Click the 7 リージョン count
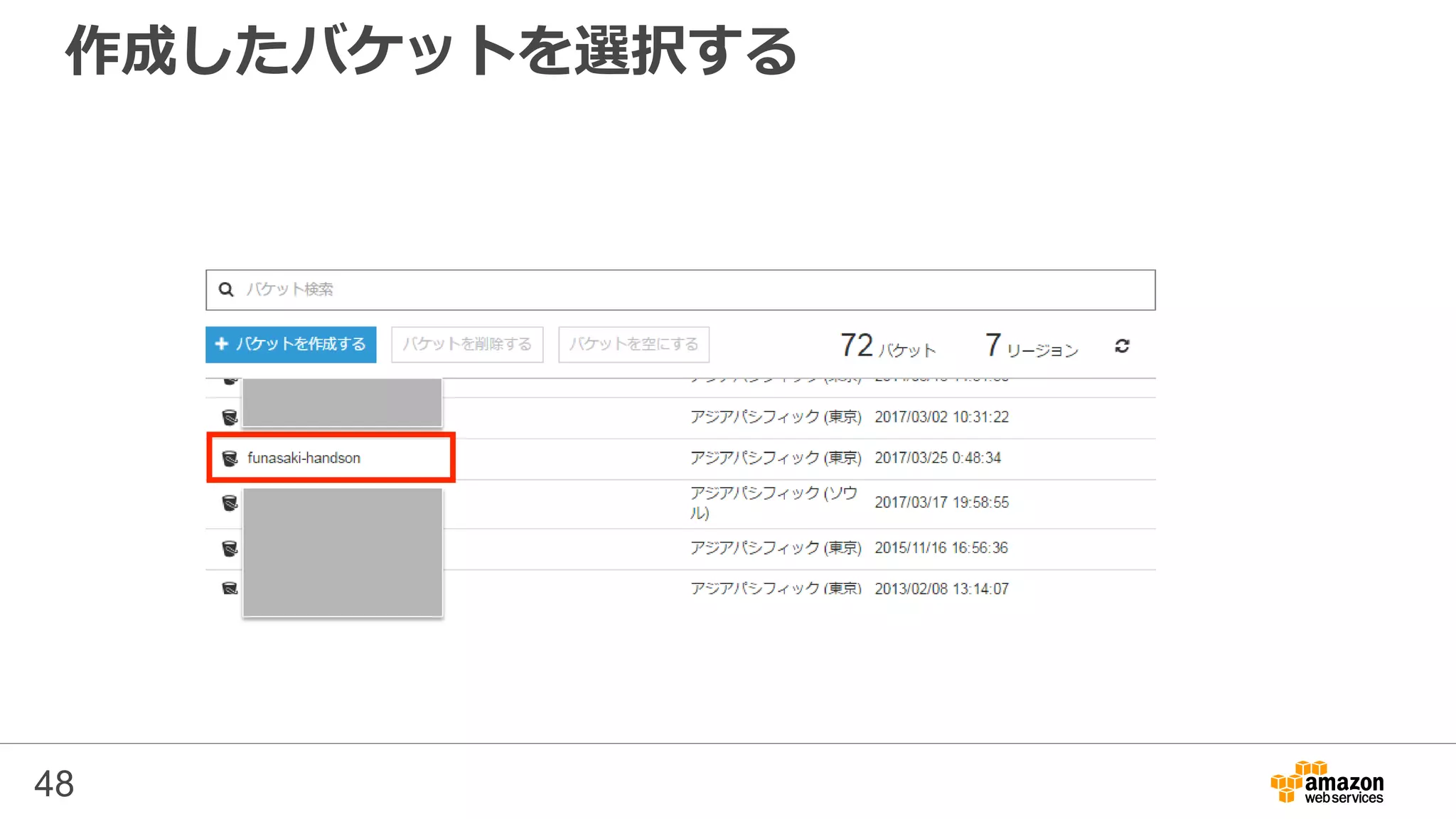Image resolution: width=1456 pixels, height=819 pixels. (1032, 346)
